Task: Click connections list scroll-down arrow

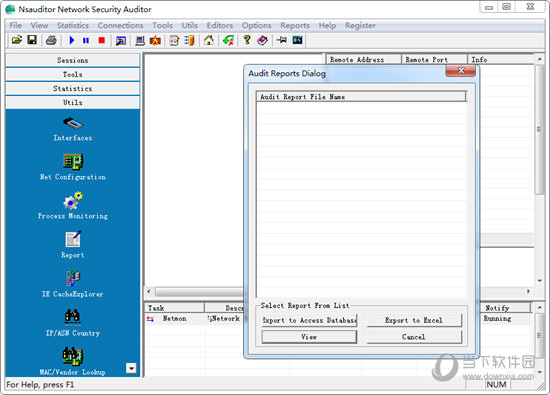Action: point(539,281)
